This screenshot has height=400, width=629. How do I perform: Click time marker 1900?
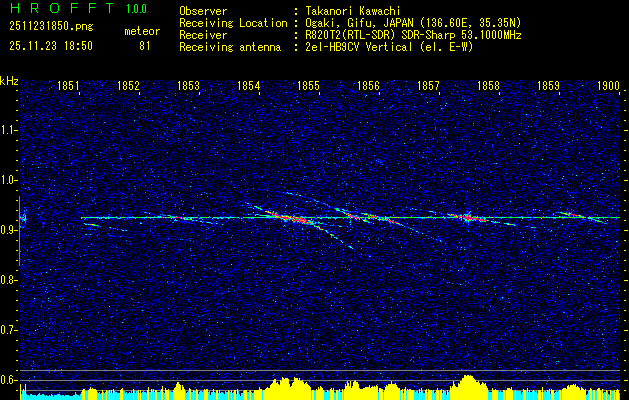tap(609, 85)
